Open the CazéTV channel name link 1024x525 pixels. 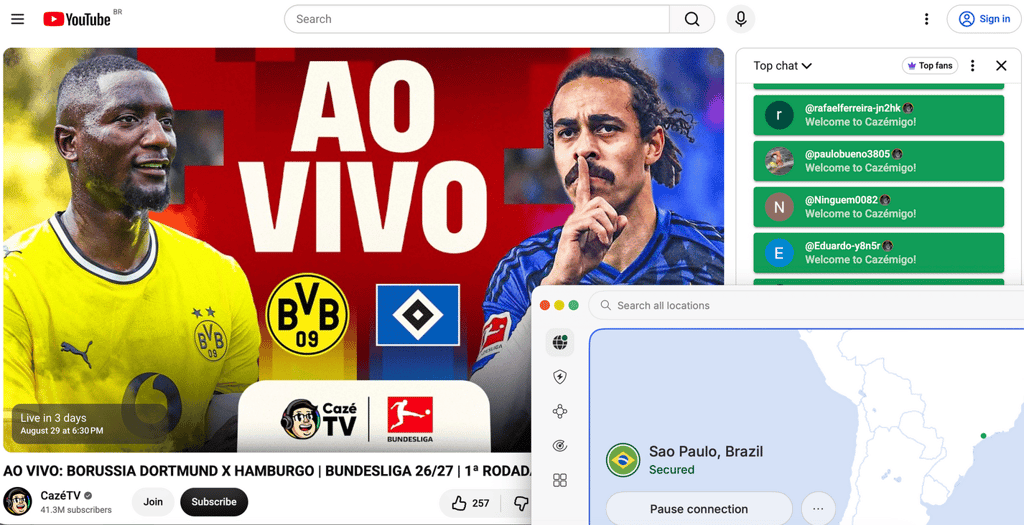coord(61,496)
